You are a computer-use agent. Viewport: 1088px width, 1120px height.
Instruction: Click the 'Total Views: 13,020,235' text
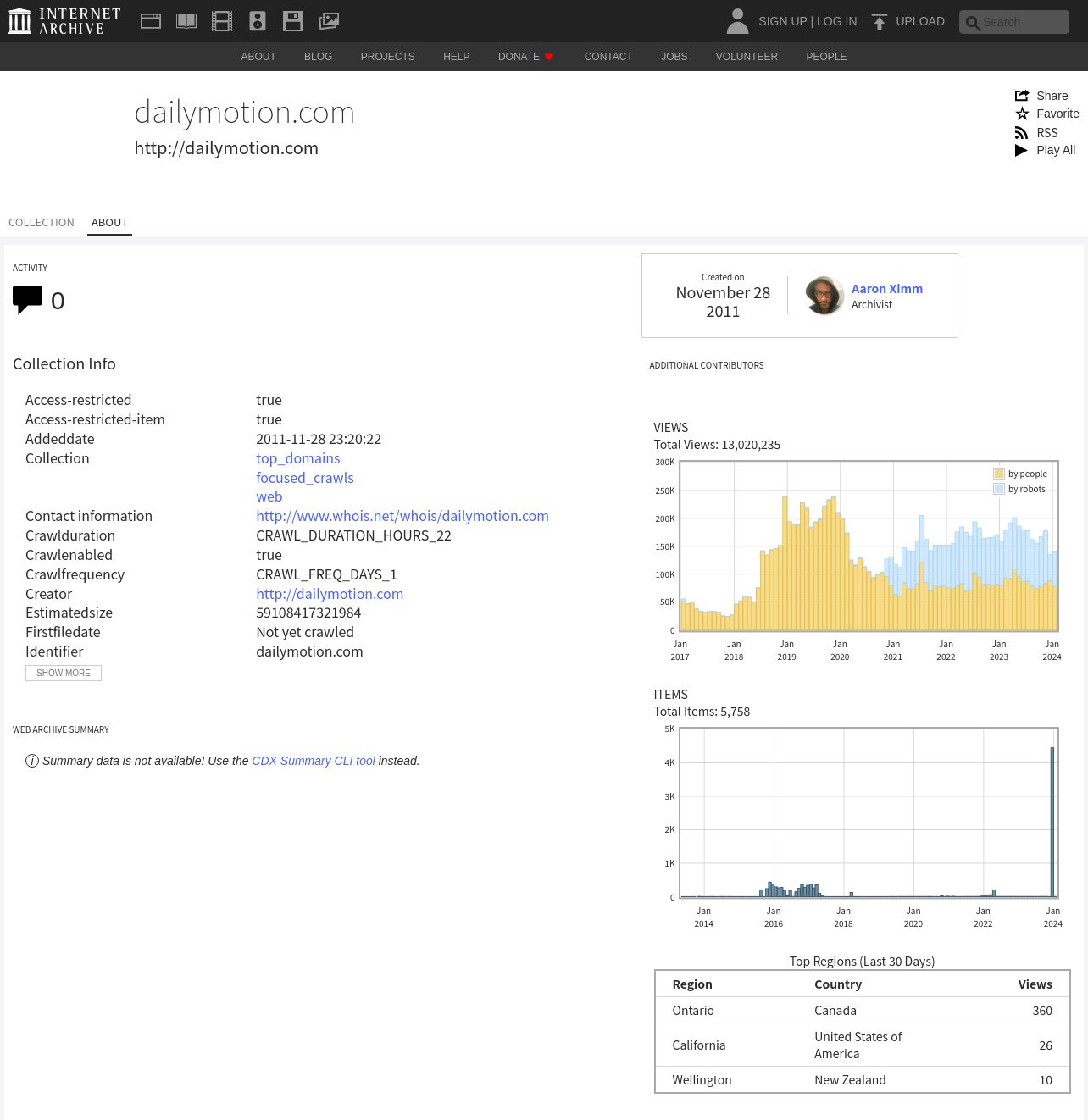[717, 445]
